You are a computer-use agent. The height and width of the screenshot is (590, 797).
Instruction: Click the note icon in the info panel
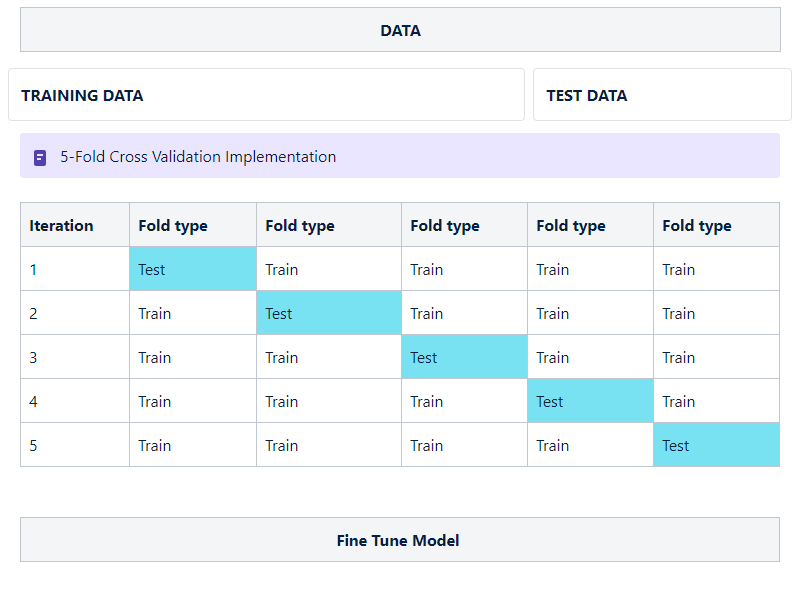(40, 157)
